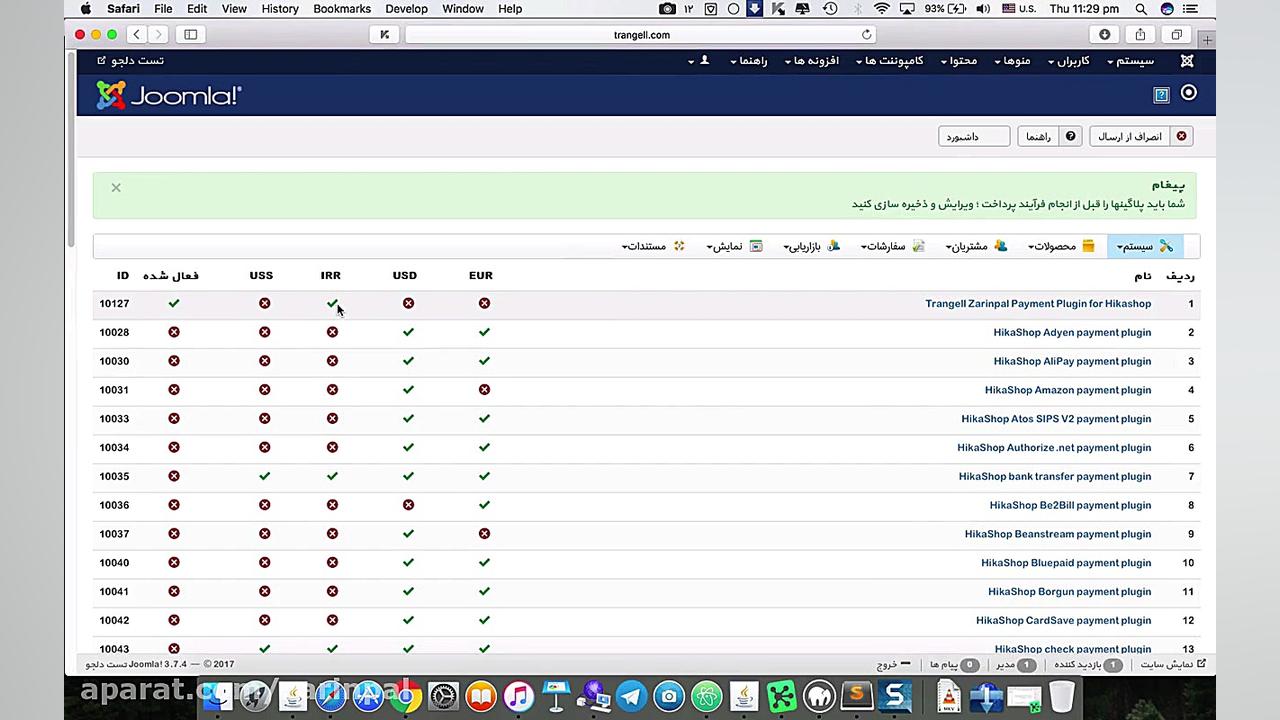Open the Bookmarks menu
The image size is (1280, 720).
click(x=342, y=9)
